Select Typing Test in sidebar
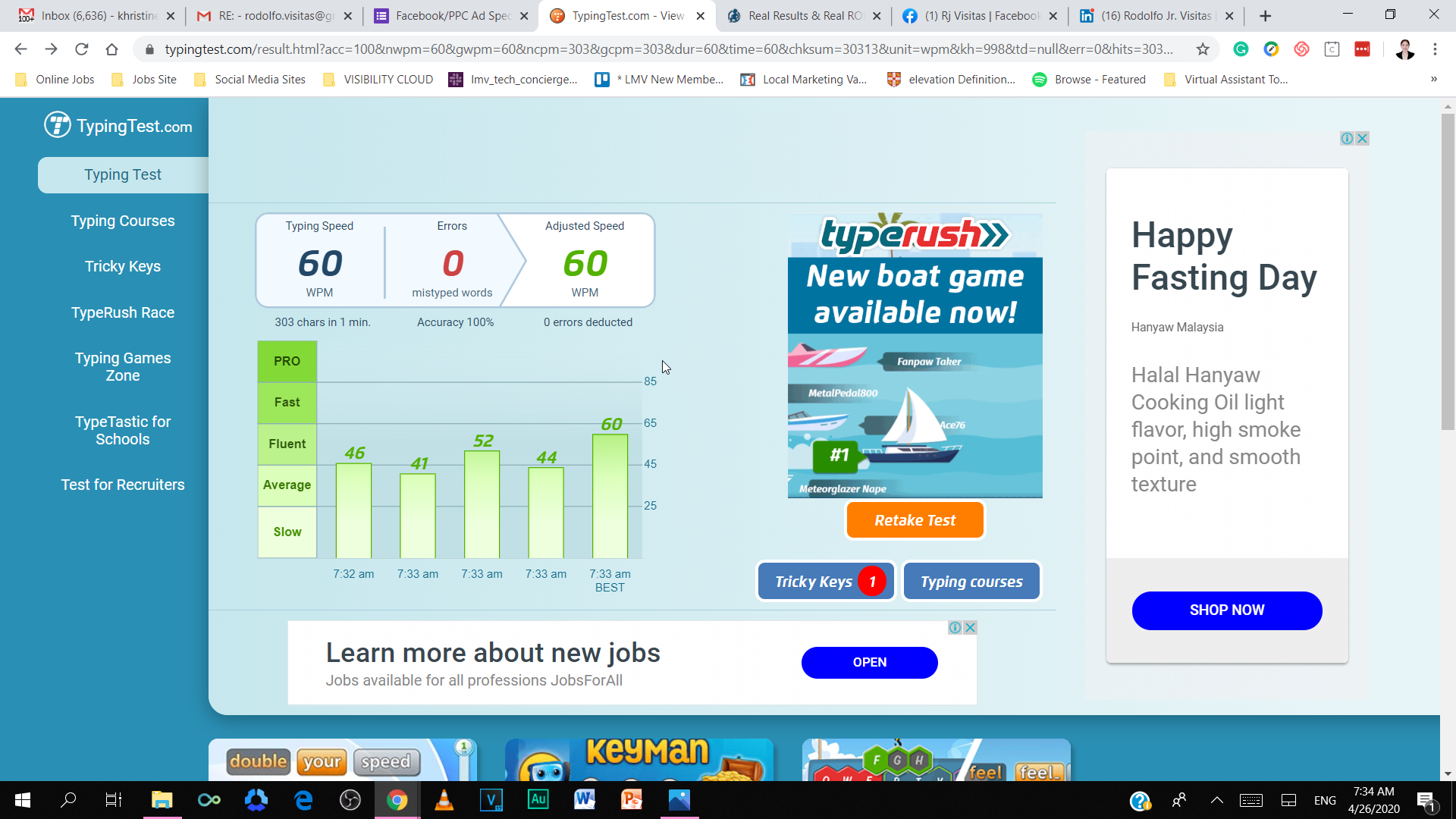Image resolution: width=1456 pixels, height=819 pixels. click(x=123, y=175)
